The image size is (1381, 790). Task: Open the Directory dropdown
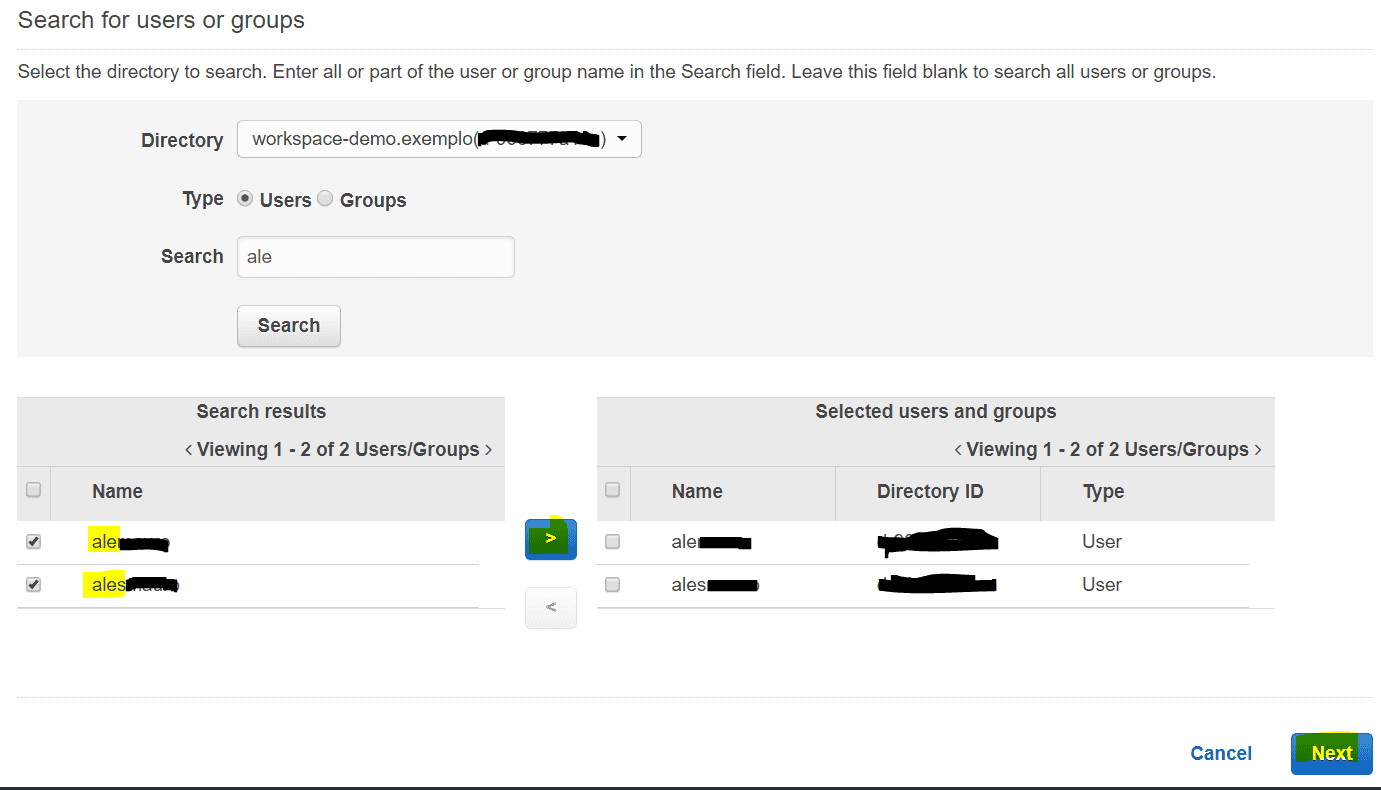pyautogui.click(x=439, y=140)
